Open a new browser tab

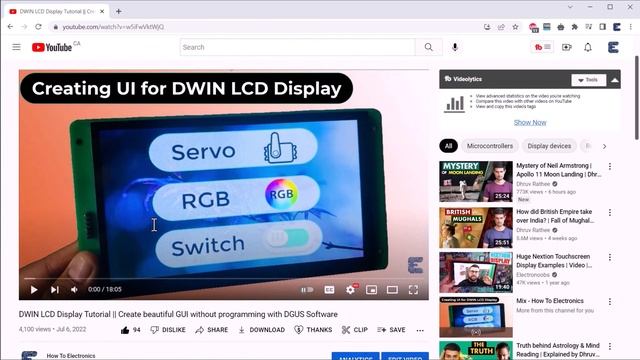(118, 11)
